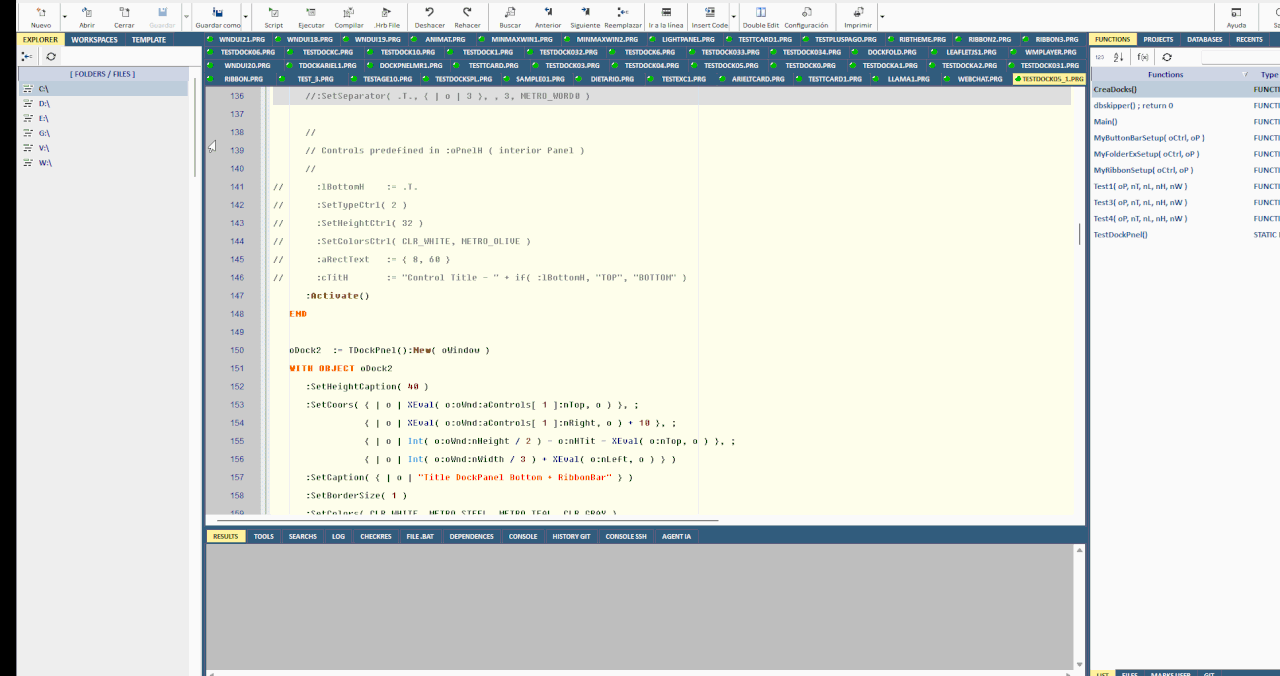
Task: Click the functions search input field
Action: click(x=1240, y=57)
